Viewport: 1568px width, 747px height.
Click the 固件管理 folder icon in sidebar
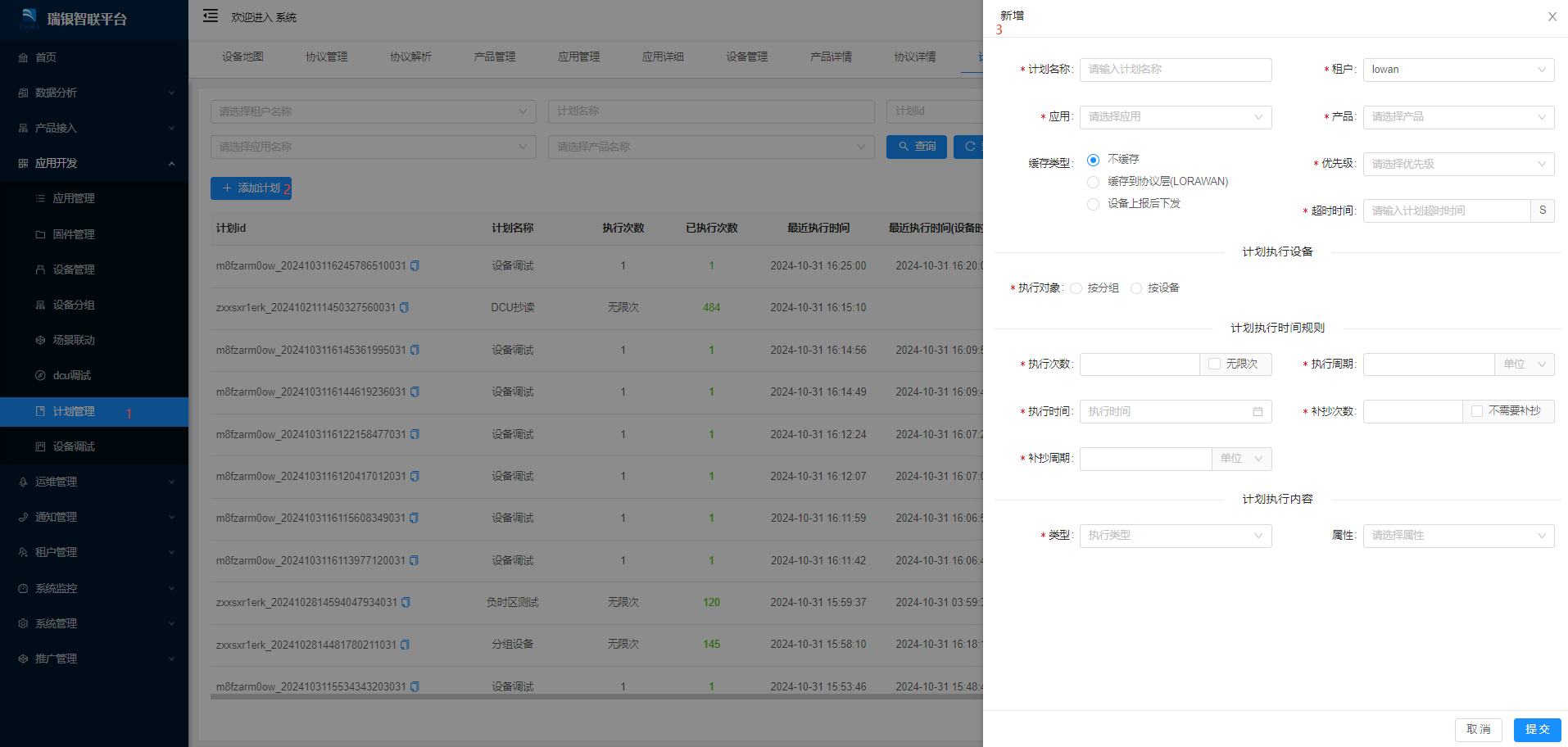tap(40, 234)
